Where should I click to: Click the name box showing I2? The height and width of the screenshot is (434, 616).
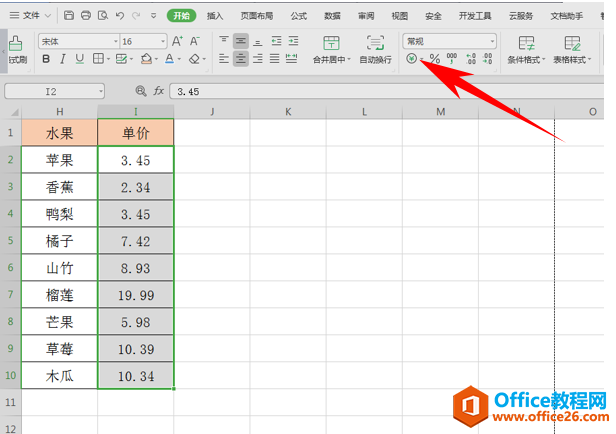[x=55, y=92]
